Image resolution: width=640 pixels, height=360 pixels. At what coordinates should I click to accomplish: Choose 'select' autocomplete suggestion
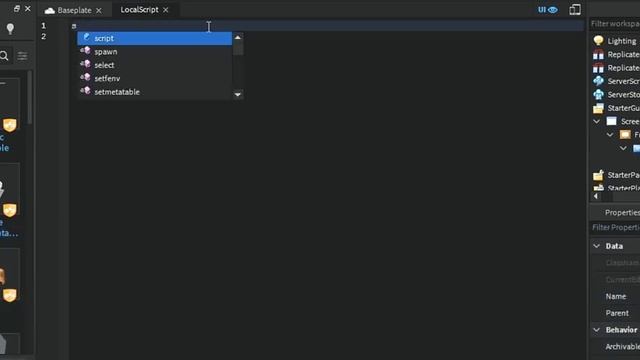coord(155,65)
